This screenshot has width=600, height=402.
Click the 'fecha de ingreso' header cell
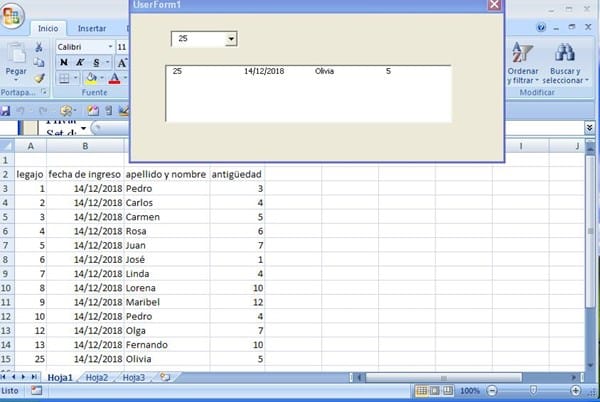tap(85, 174)
